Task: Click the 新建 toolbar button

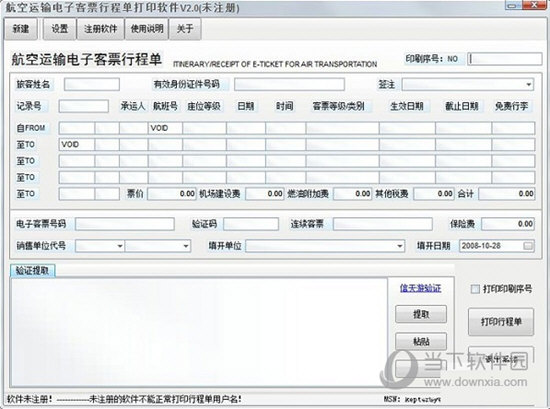Action: point(21,28)
